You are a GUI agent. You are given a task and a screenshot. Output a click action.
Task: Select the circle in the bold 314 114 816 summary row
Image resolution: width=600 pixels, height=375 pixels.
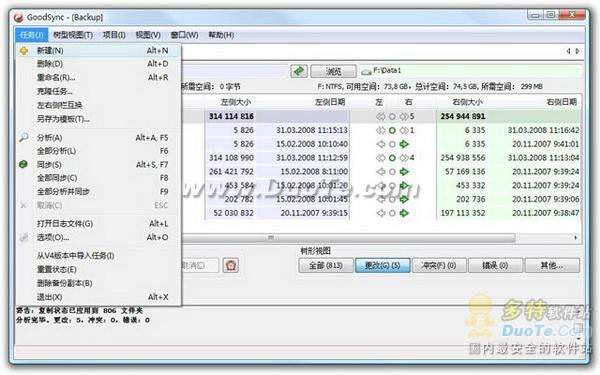click(x=392, y=117)
